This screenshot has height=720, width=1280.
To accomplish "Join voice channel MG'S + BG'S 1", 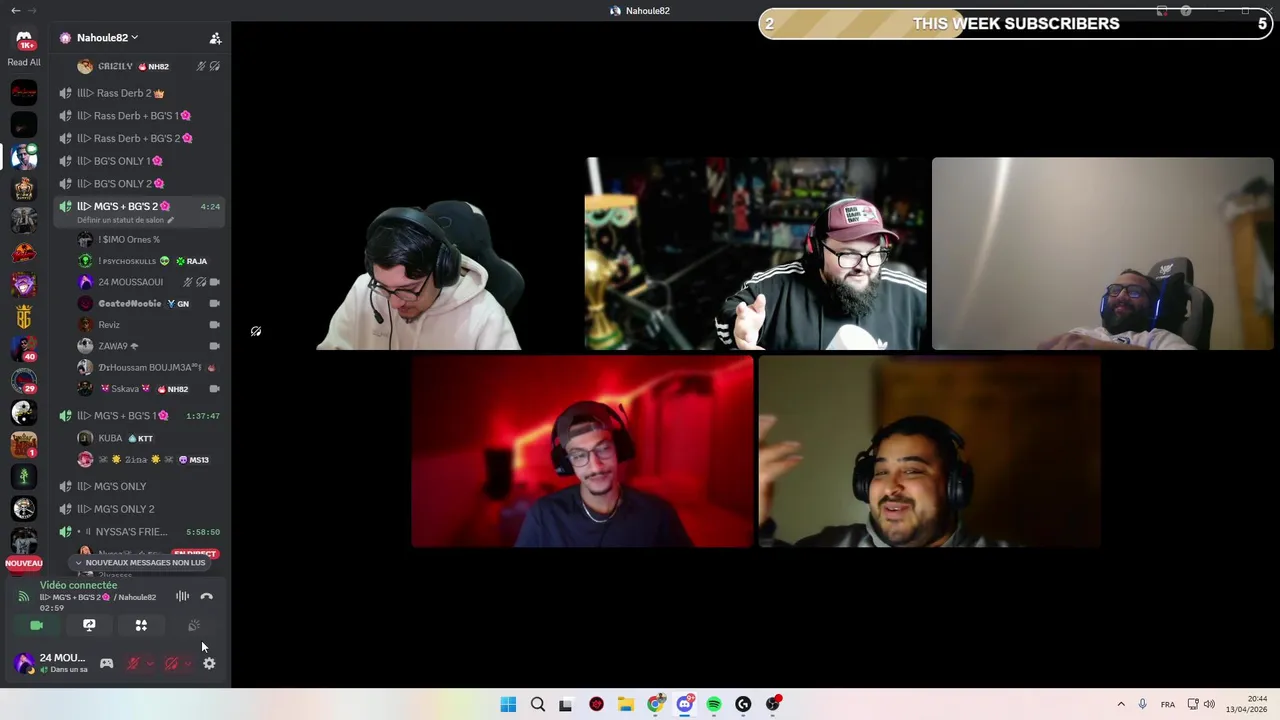I will (x=138, y=416).
